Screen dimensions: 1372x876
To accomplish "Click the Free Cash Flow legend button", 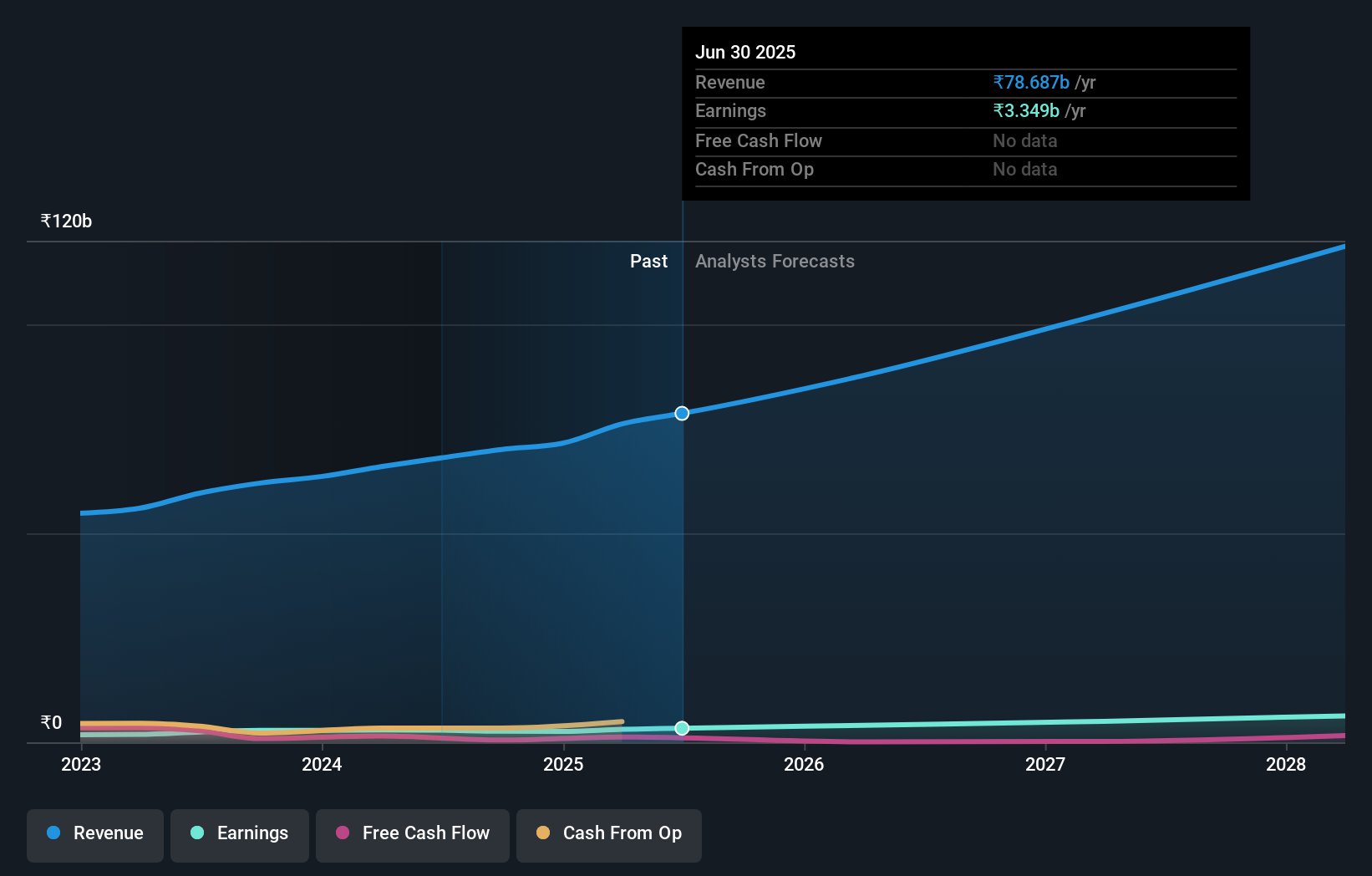I will point(412,835).
